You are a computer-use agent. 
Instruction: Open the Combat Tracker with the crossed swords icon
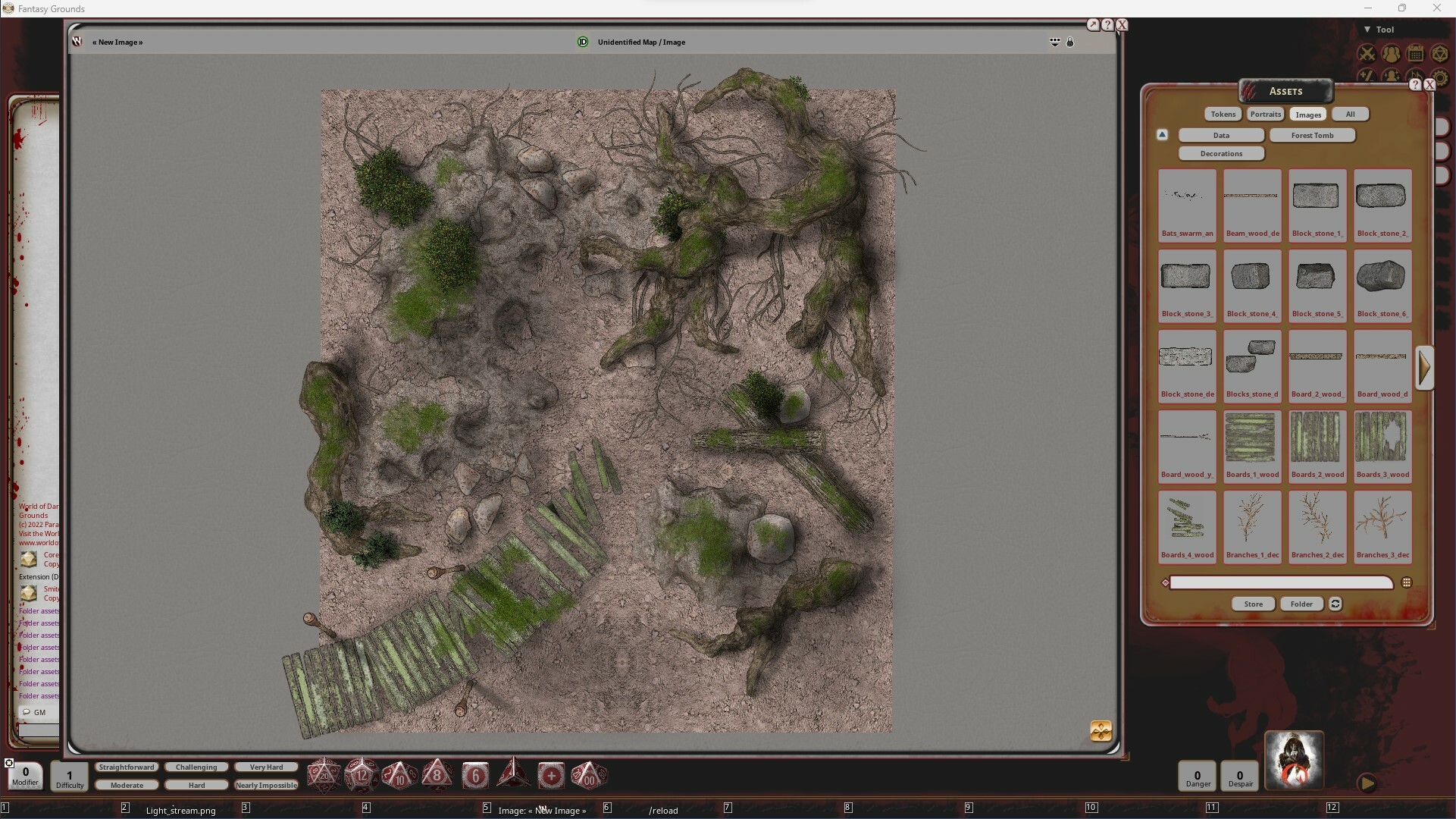[1366, 54]
